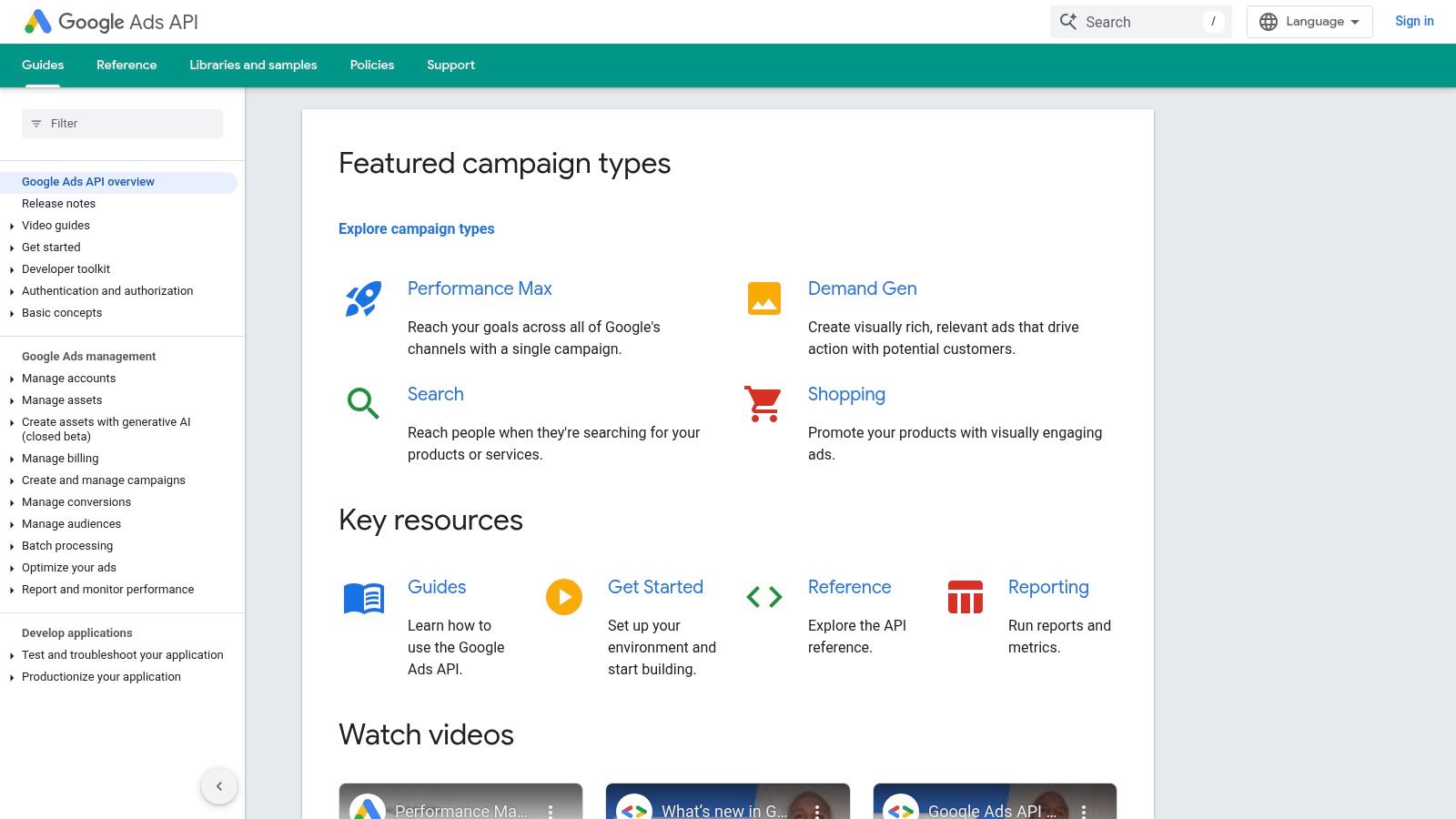1456x819 pixels.
Task: Click the Get Started play button icon
Action: (x=564, y=598)
